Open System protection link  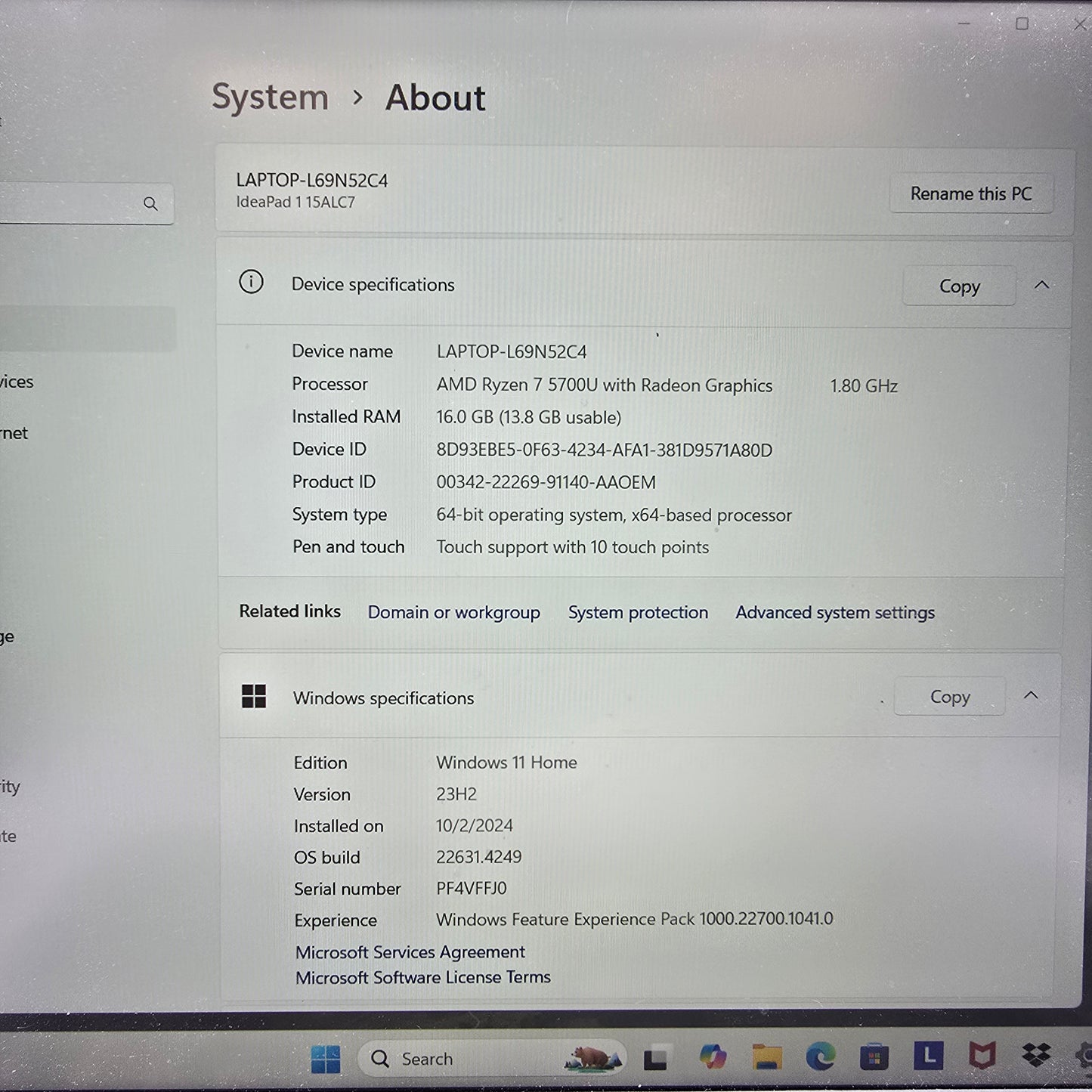tap(639, 612)
